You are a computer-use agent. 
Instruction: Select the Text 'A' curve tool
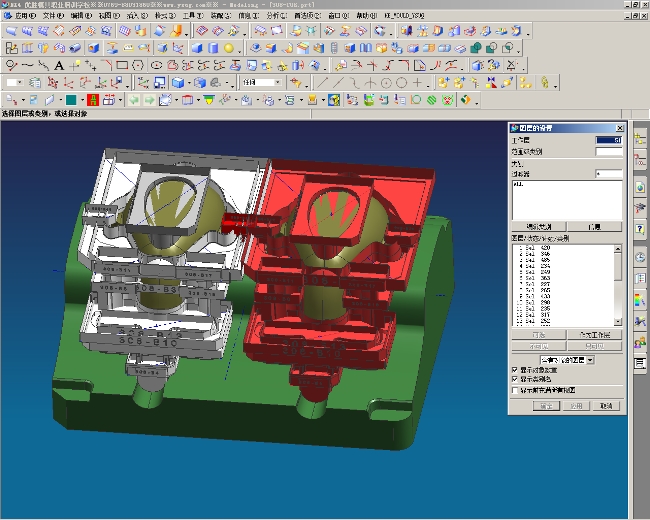click(59, 66)
